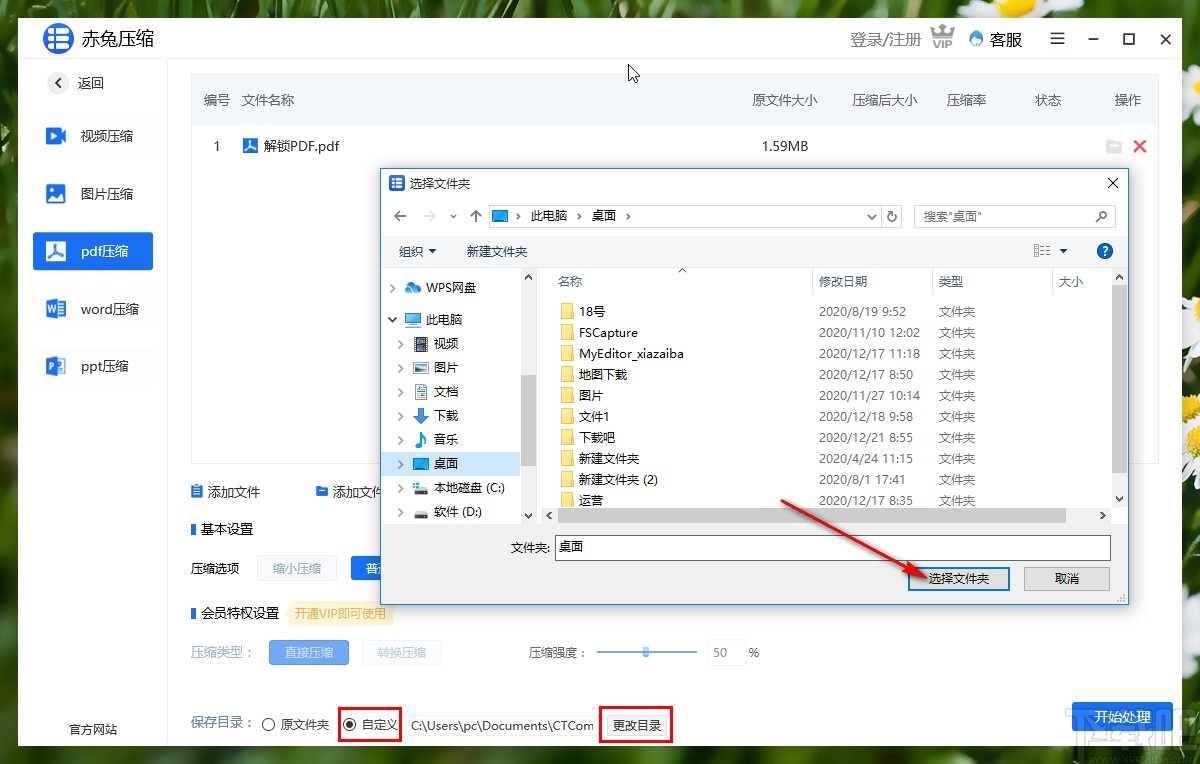The height and width of the screenshot is (764, 1200).
Task: Open 图片压缩 in sidebar
Action: click(92, 194)
